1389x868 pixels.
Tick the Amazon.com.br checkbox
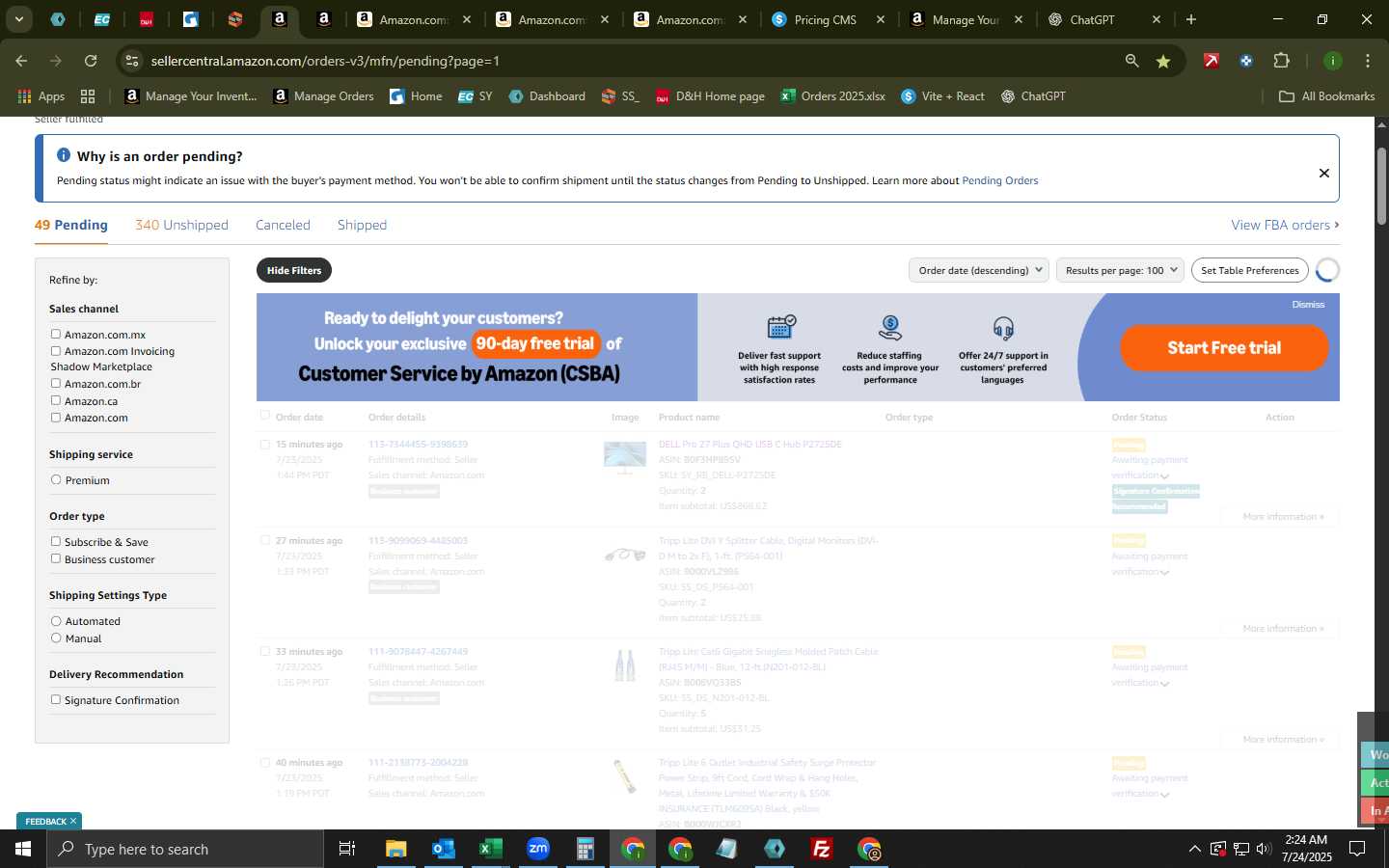click(x=56, y=383)
